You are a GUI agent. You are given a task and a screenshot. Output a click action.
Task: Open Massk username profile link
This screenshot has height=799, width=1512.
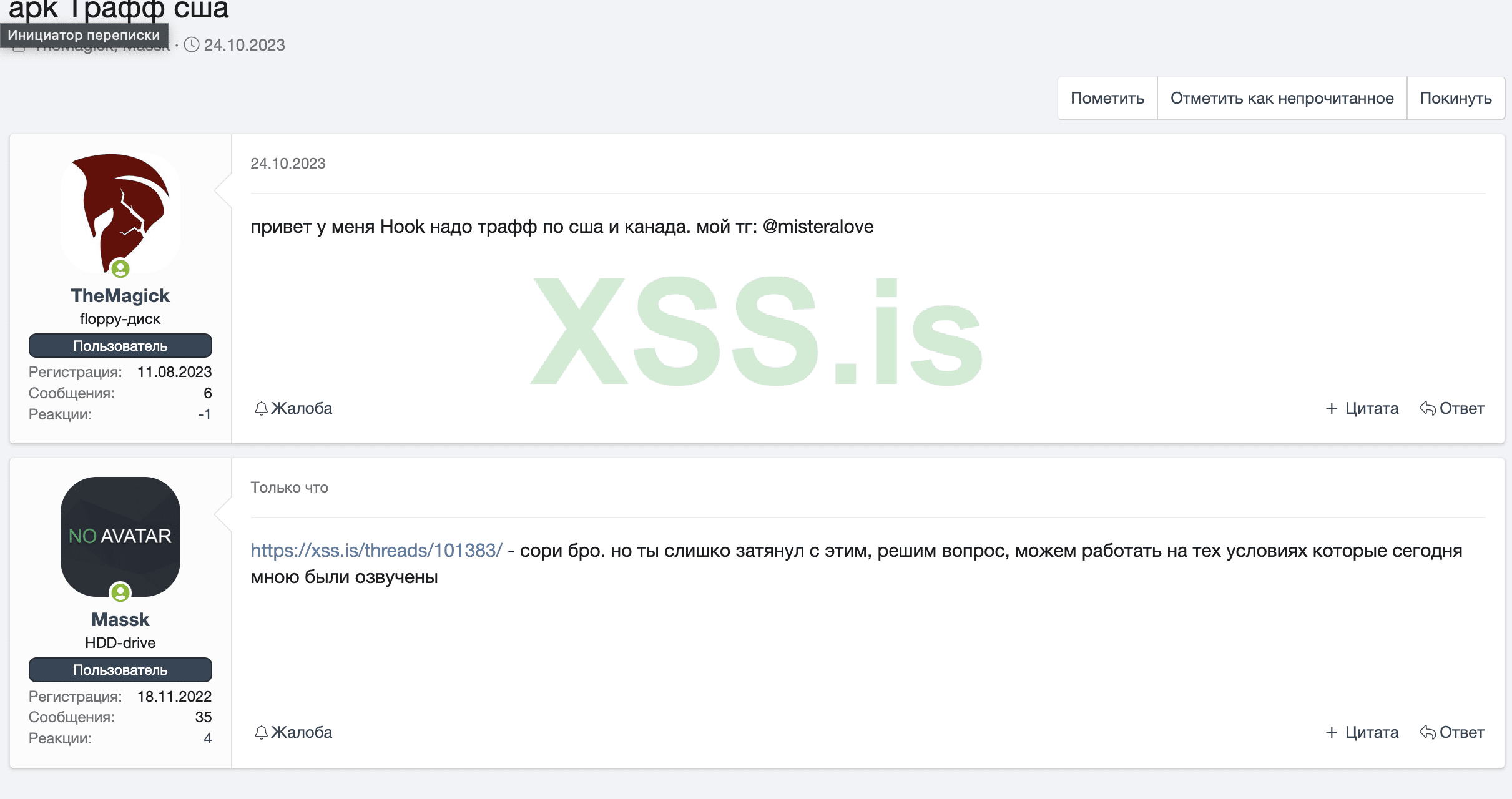120,620
